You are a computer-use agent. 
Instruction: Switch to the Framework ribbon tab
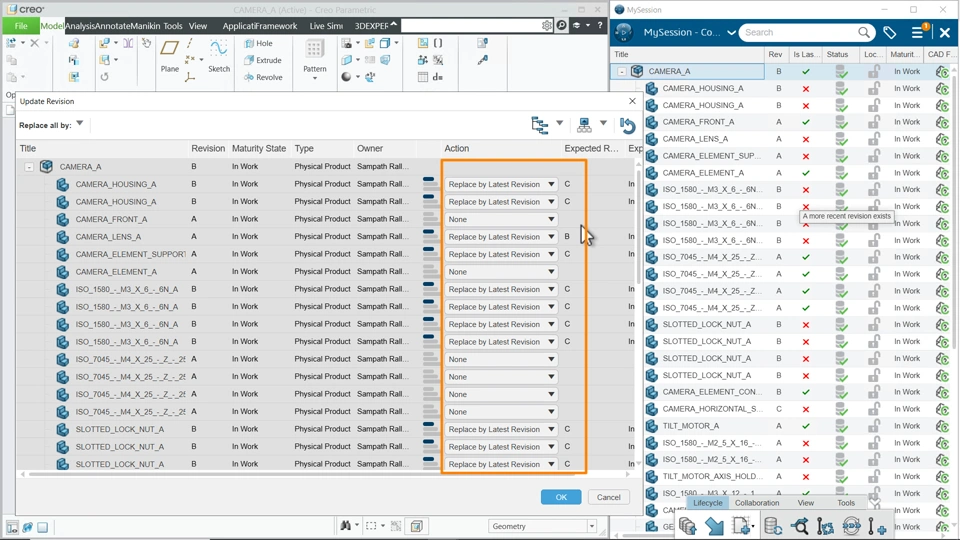[x=277, y=26]
